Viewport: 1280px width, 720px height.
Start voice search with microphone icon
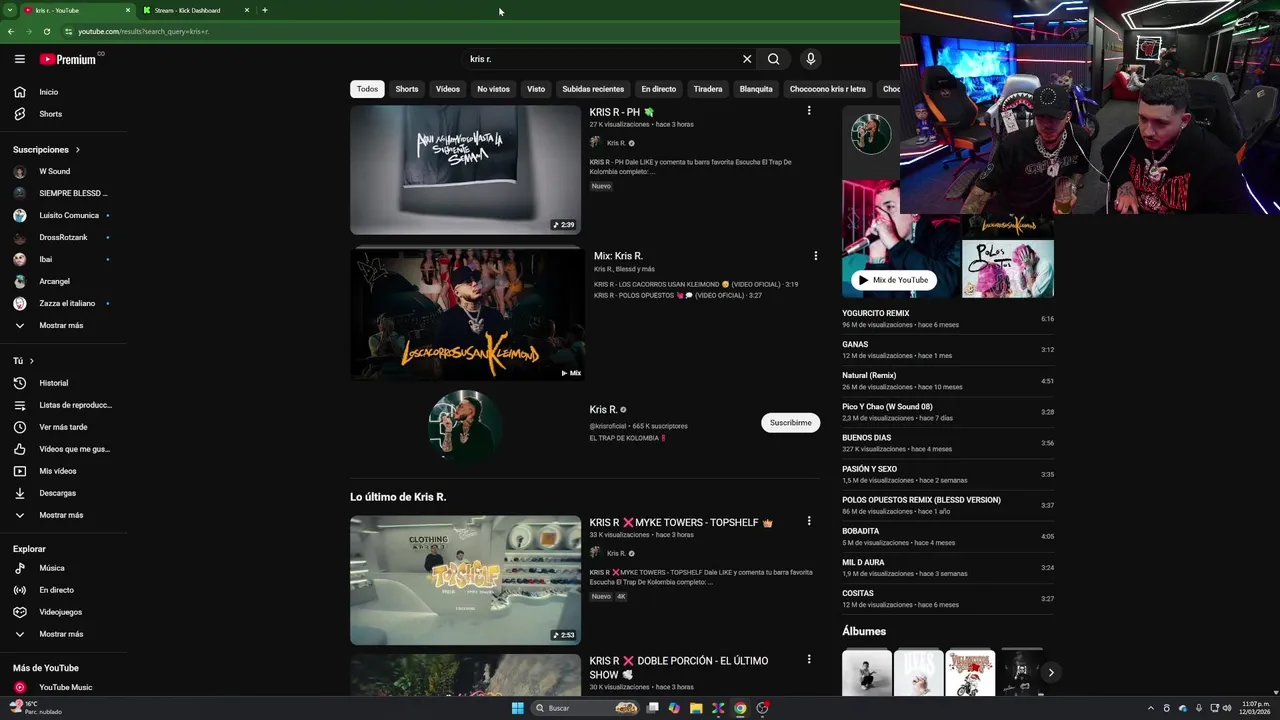point(810,59)
